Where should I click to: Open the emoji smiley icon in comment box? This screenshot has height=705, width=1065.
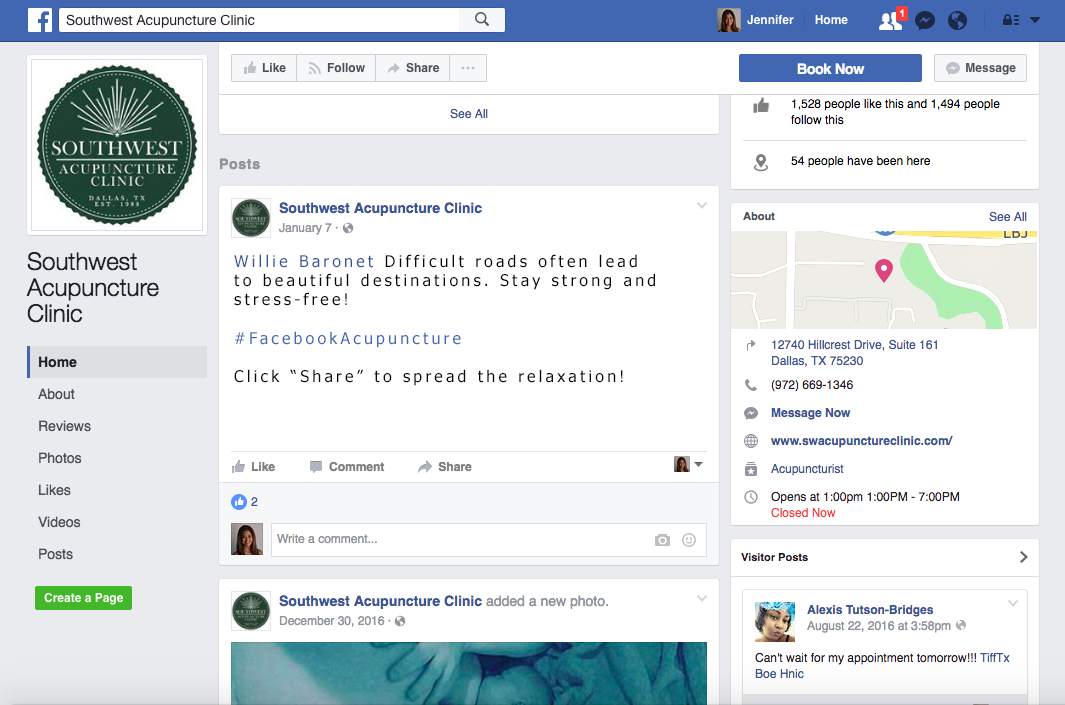click(689, 540)
